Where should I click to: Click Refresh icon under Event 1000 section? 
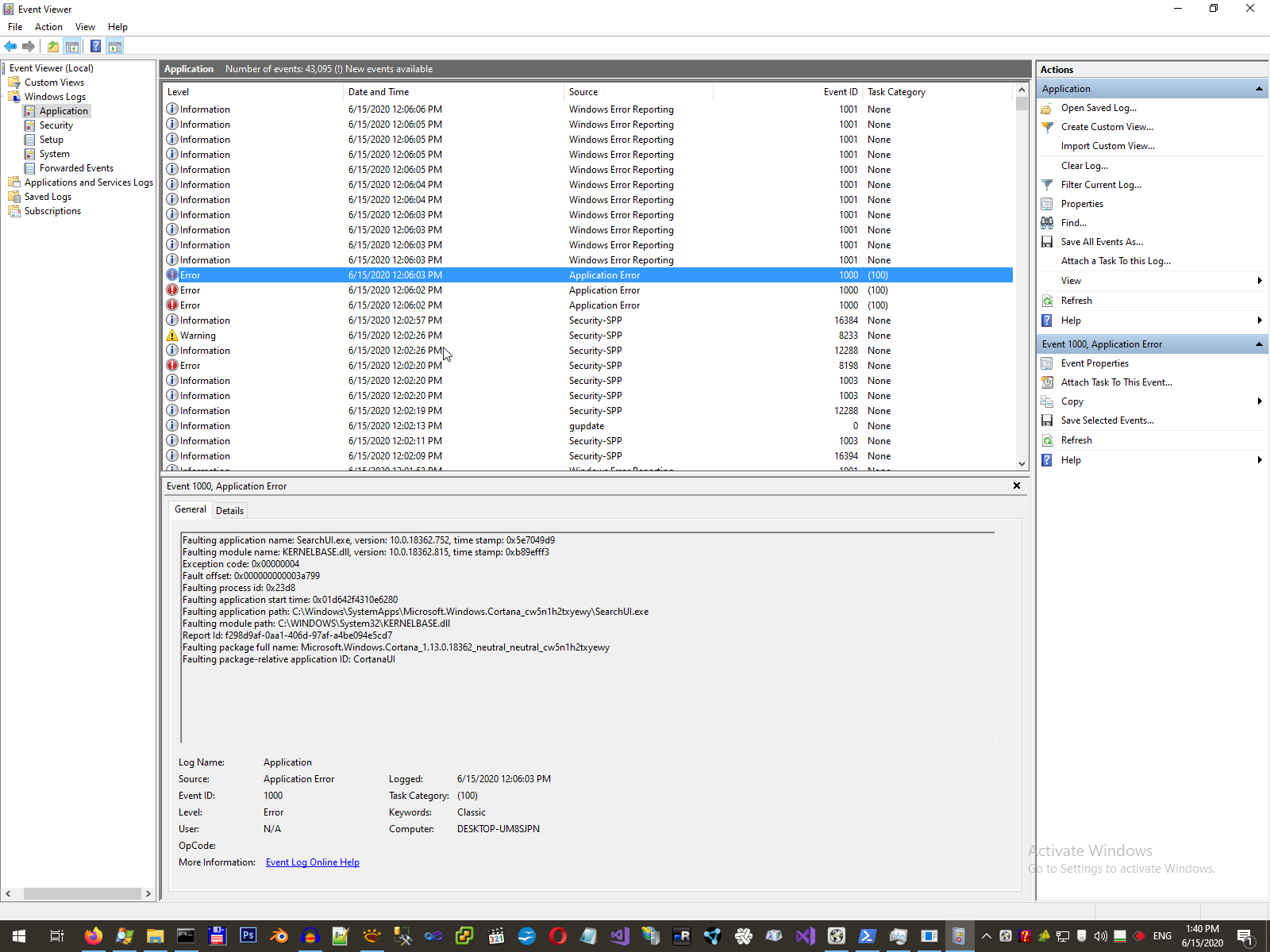pyautogui.click(x=1047, y=440)
